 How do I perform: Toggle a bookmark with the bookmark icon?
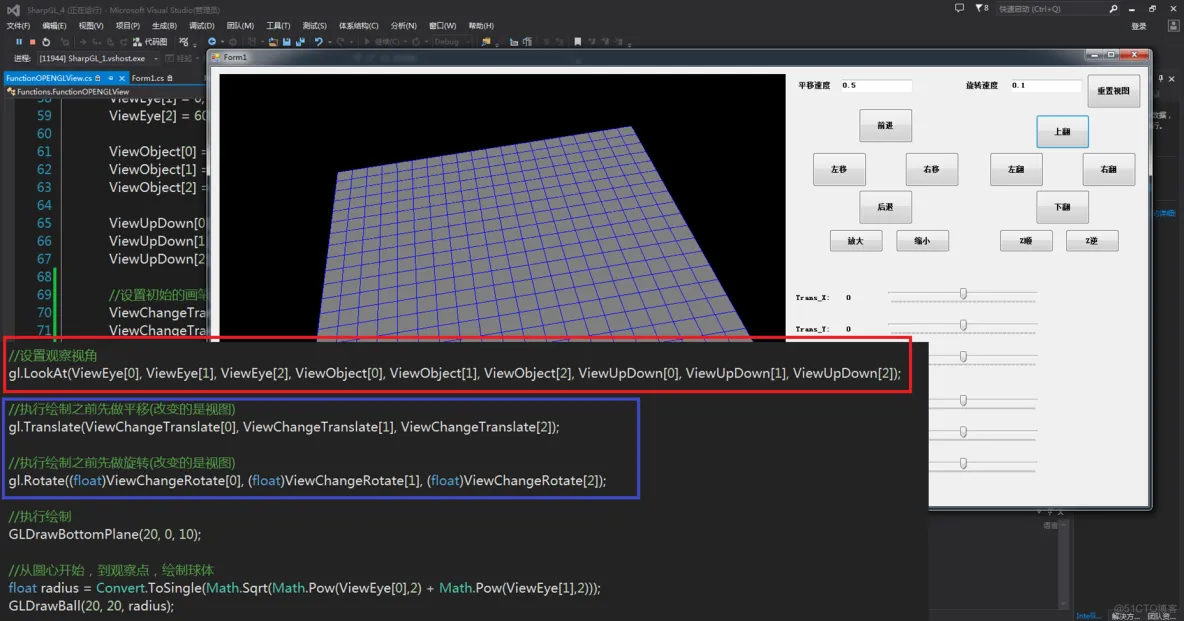tap(578, 42)
